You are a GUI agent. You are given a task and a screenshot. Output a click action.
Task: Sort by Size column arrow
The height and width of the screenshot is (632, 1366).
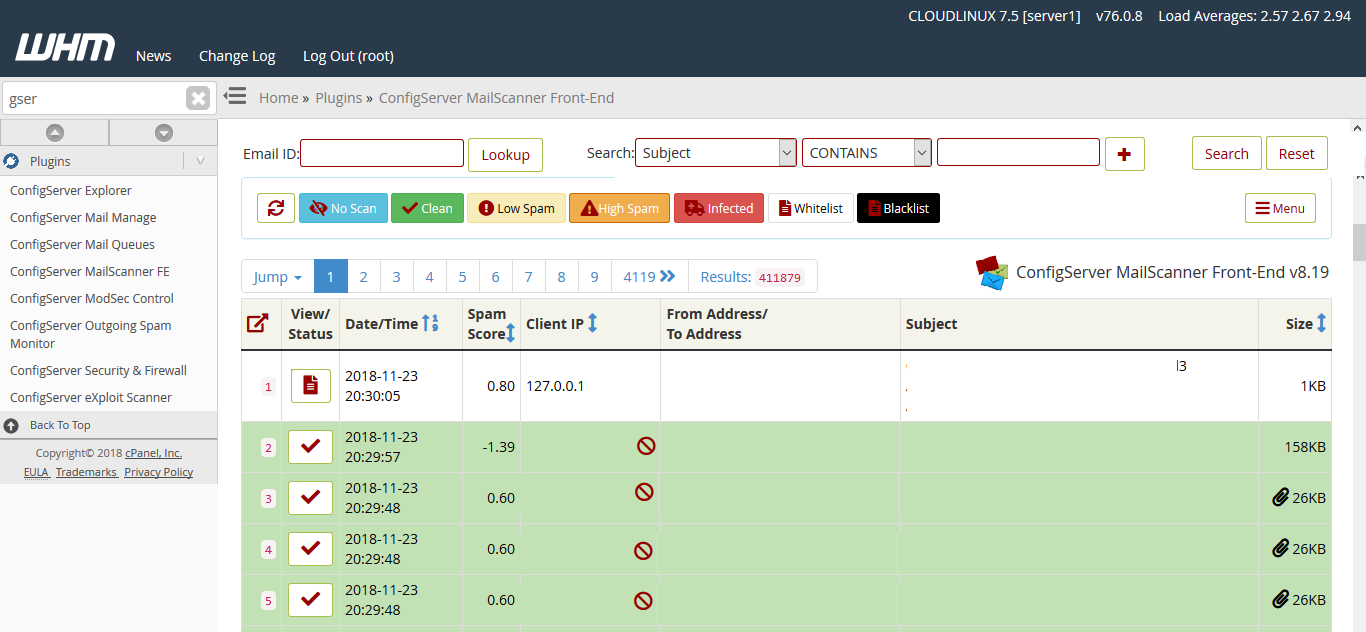coord(1321,323)
